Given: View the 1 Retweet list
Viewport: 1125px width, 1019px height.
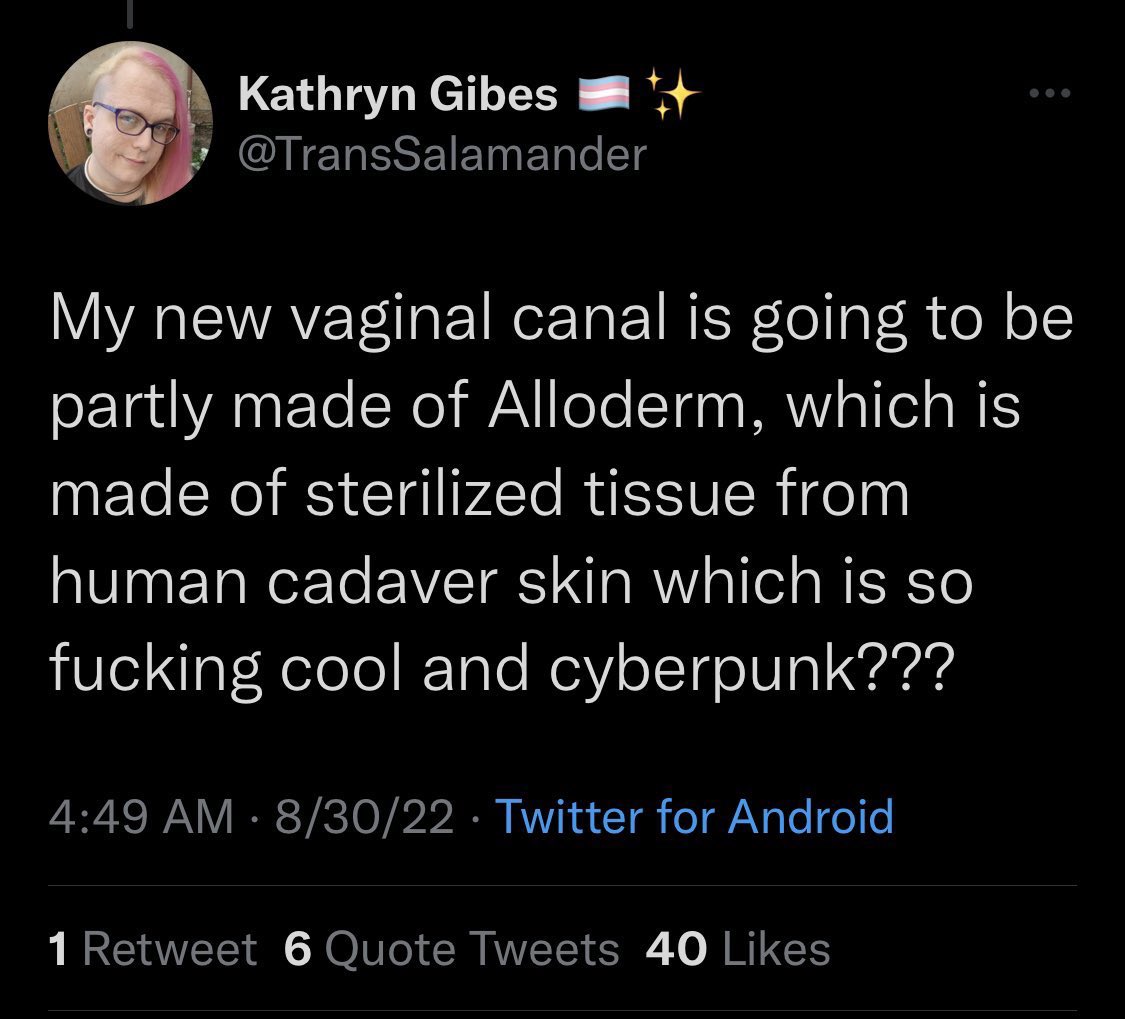Looking at the screenshot, I should pos(153,948).
